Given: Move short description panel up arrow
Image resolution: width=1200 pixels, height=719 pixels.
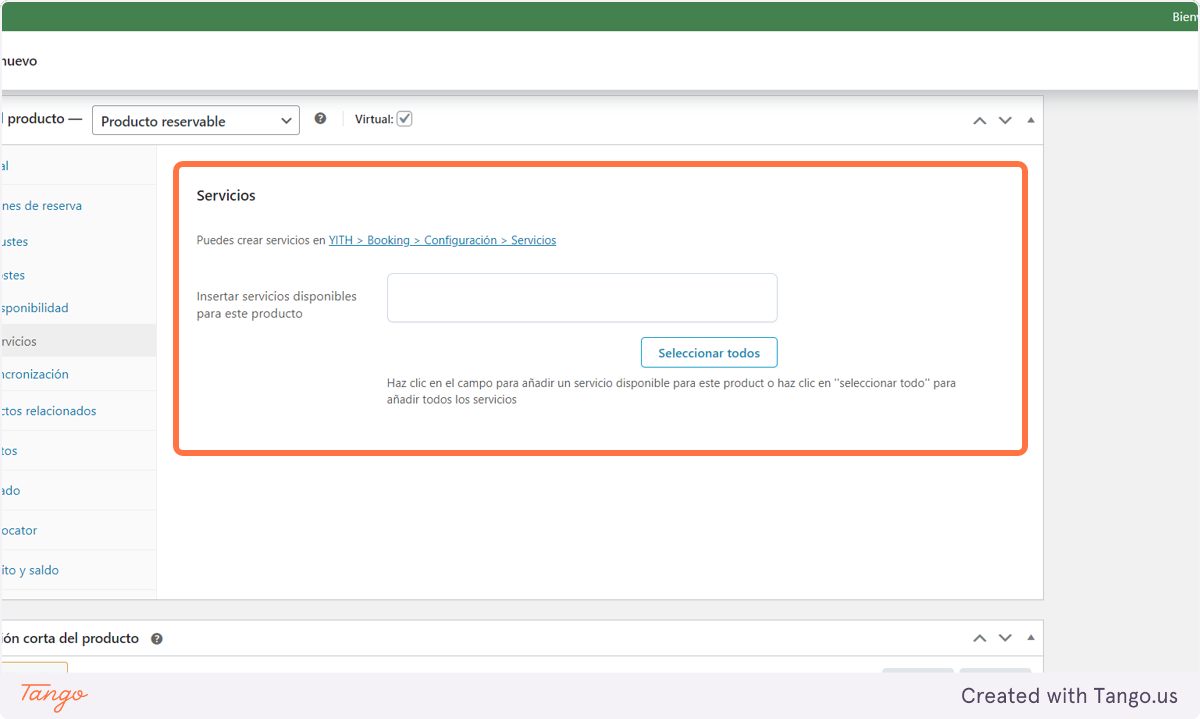Looking at the screenshot, I should tap(980, 638).
